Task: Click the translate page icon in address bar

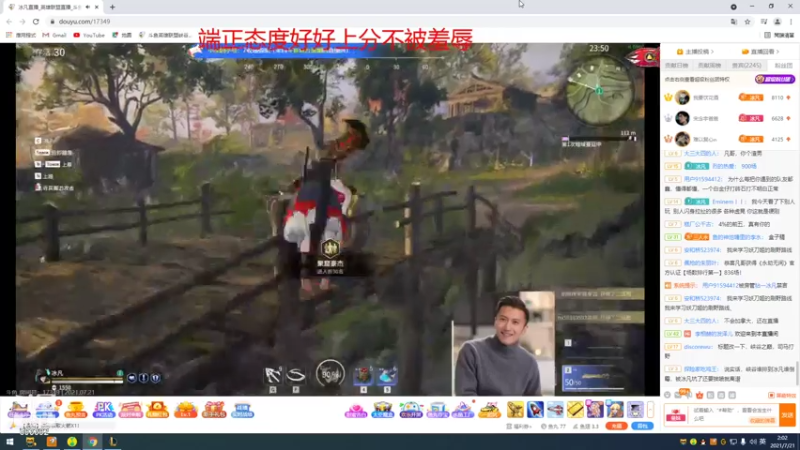Action: click(x=734, y=21)
